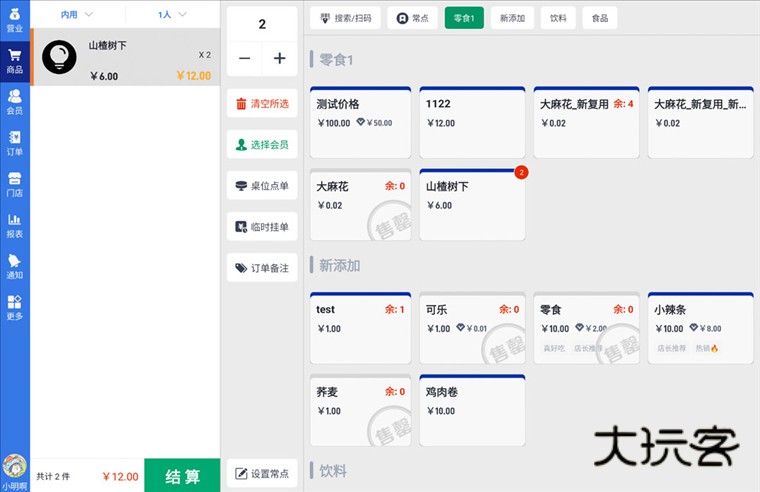
Task: Open the 饮料 category tab
Action: tap(558, 18)
